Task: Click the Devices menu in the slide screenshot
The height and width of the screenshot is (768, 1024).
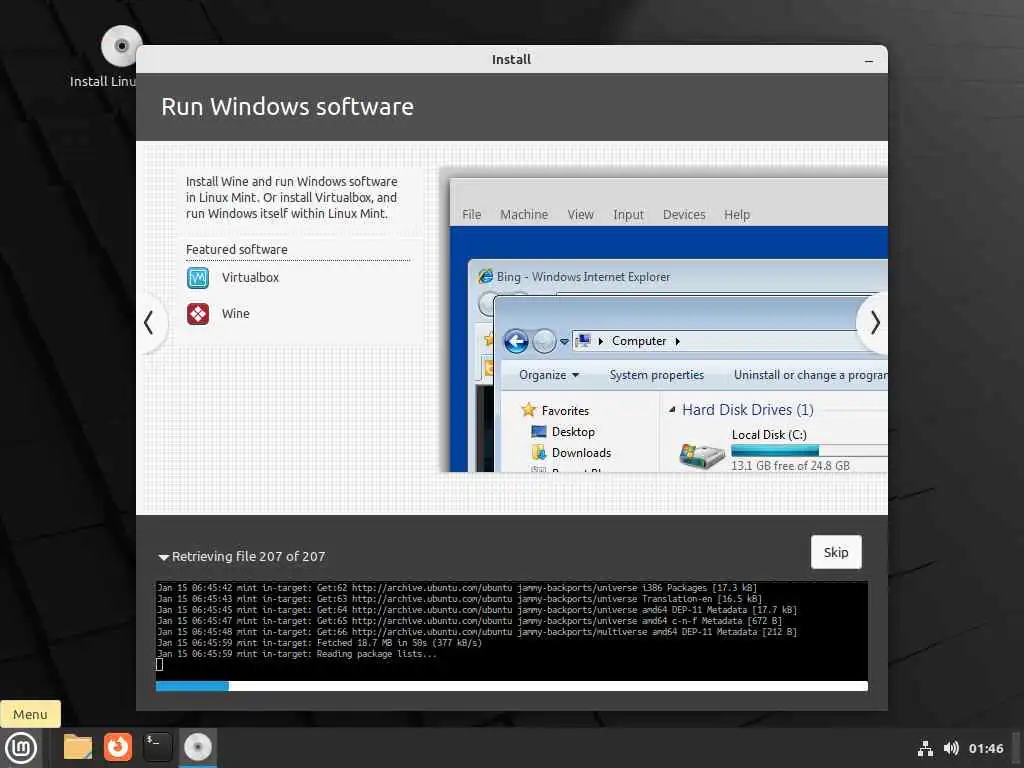Action: tap(684, 215)
